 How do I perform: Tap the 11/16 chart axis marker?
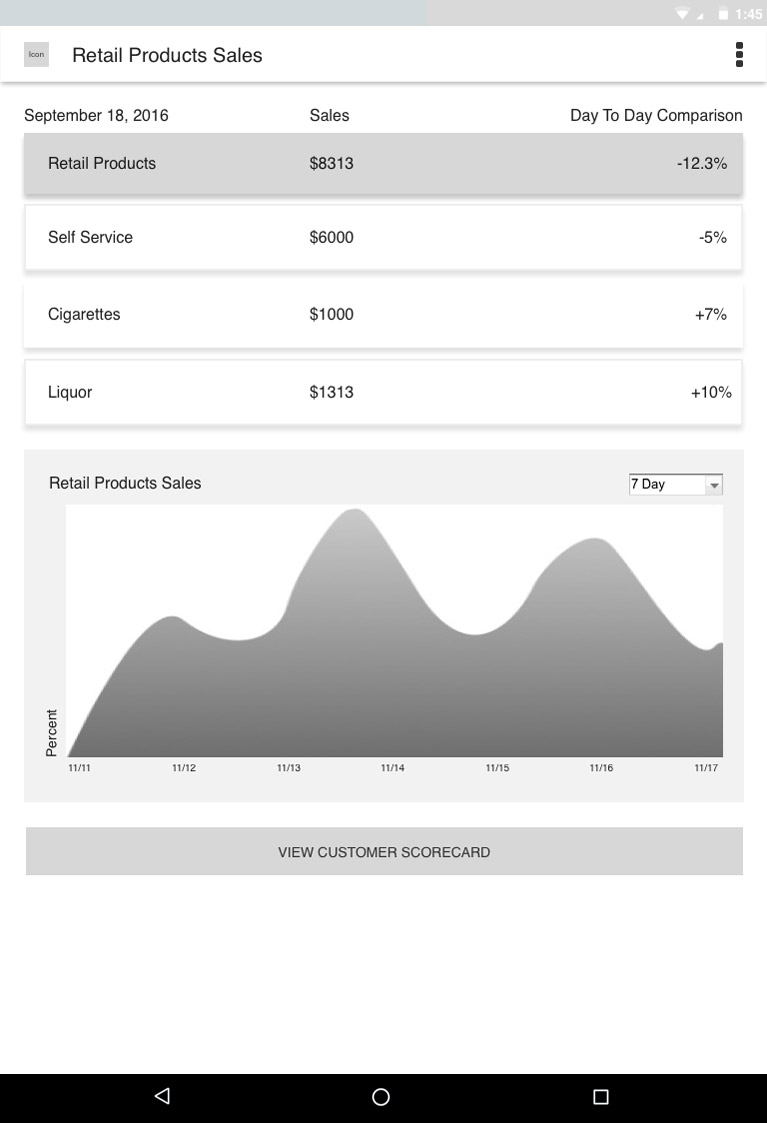601,768
